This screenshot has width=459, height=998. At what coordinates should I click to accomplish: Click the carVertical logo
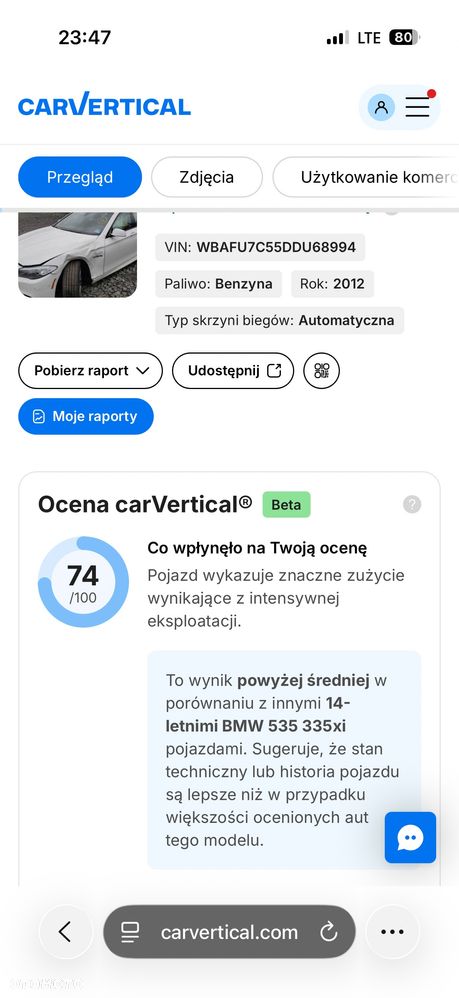point(104,106)
